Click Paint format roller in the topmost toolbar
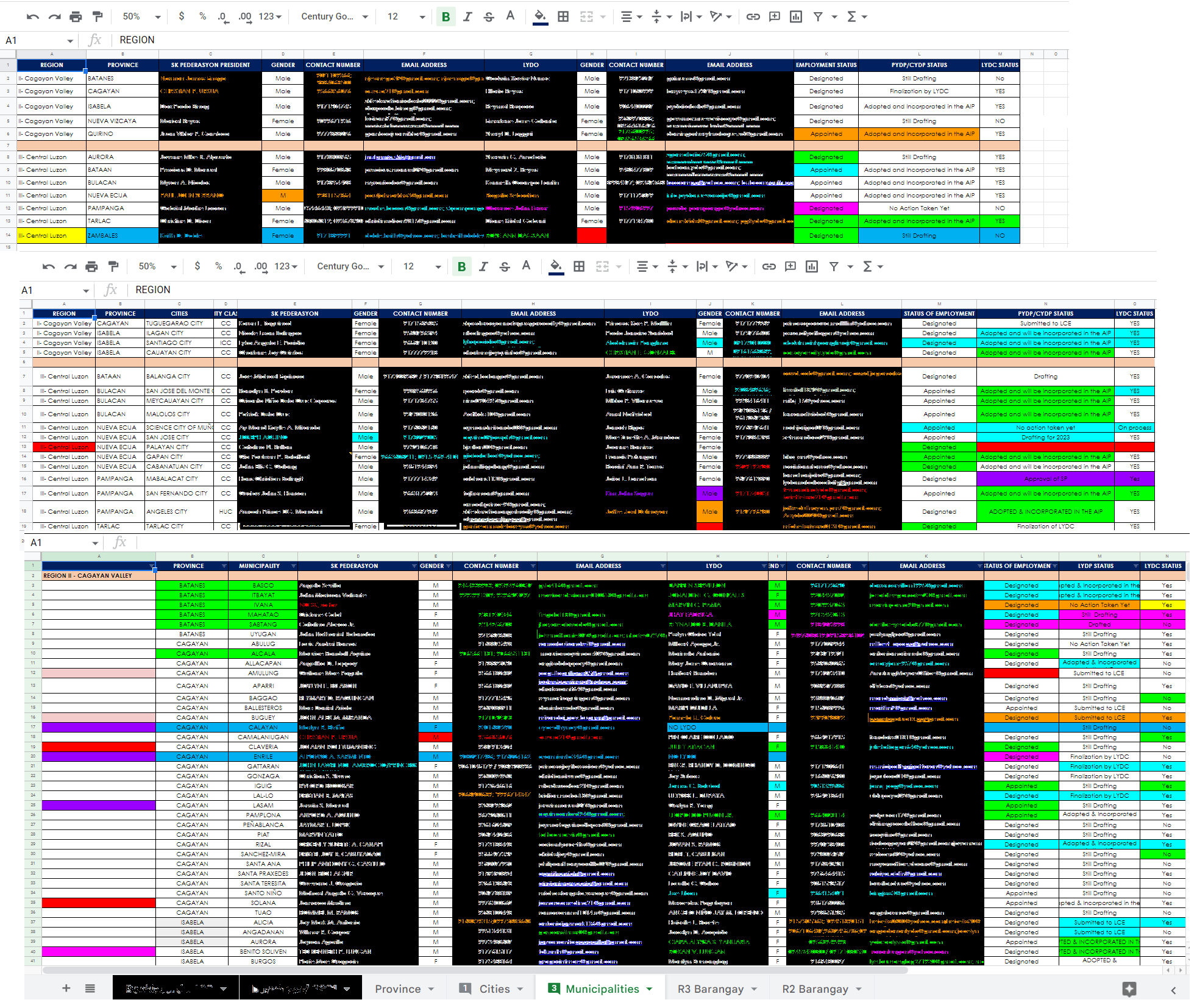This screenshot has width=1197, height=1008. coord(98,16)
